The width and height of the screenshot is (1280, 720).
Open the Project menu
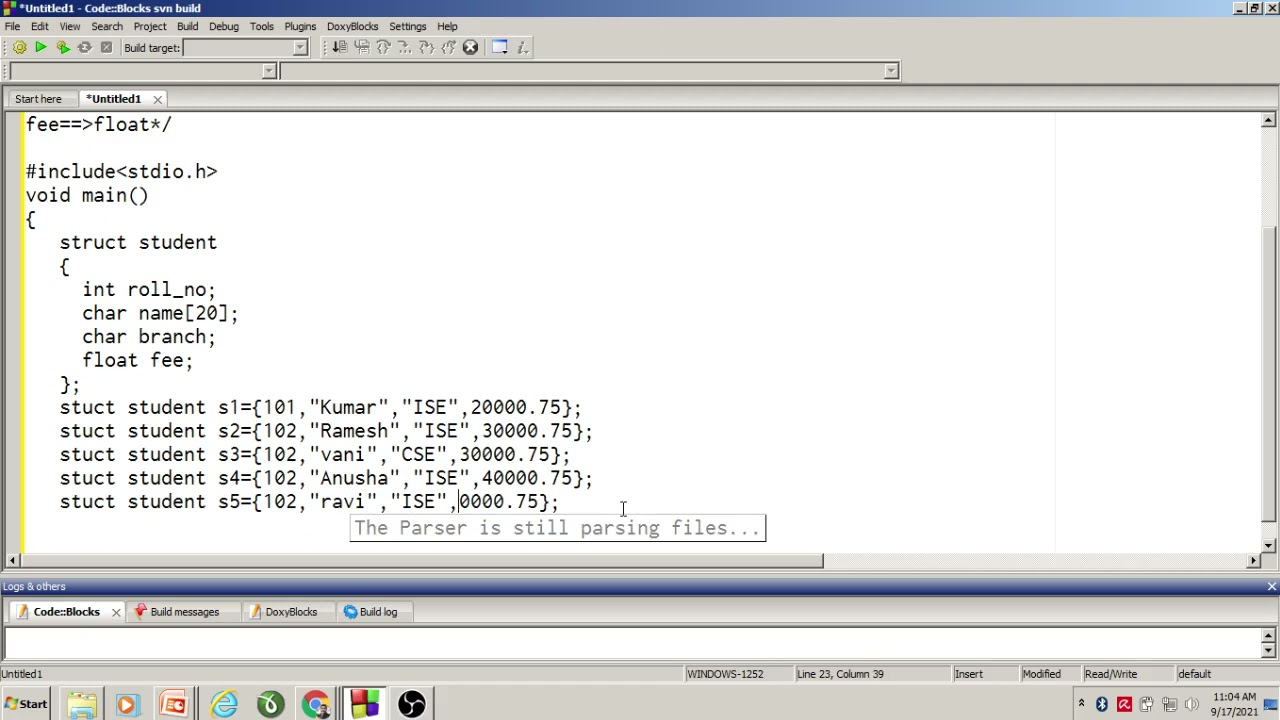150,26
